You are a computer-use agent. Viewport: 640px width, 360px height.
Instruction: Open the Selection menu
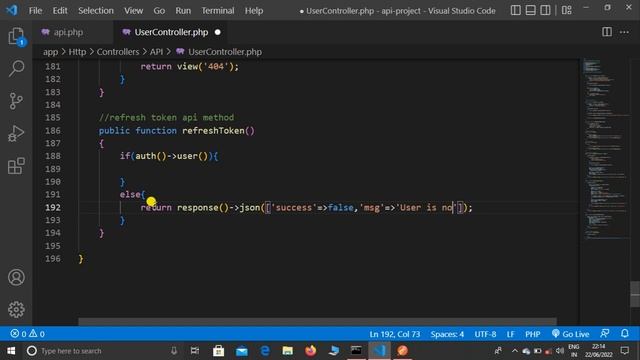click(x=96, y=11)
